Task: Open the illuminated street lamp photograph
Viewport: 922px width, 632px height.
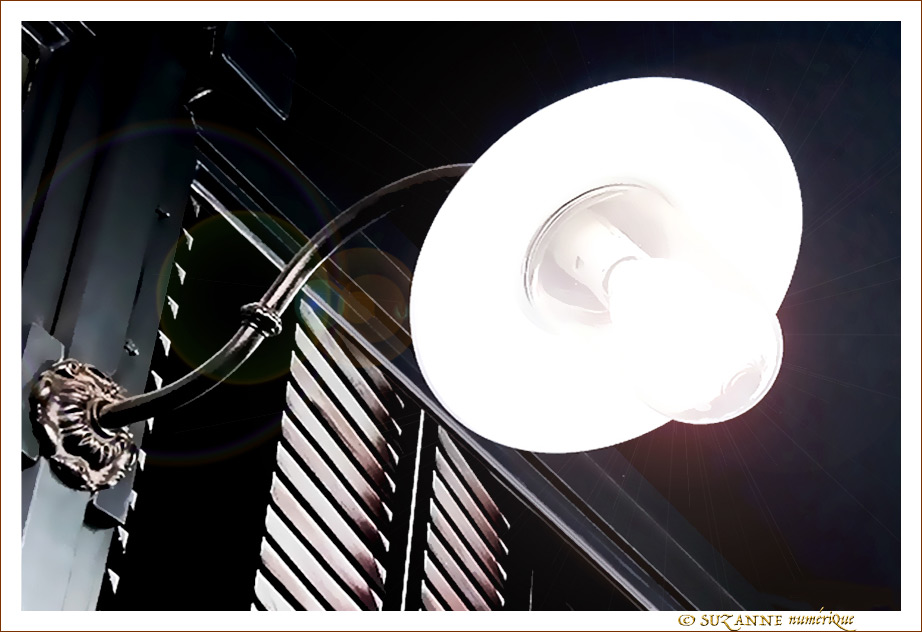Action: coord(461,316)
